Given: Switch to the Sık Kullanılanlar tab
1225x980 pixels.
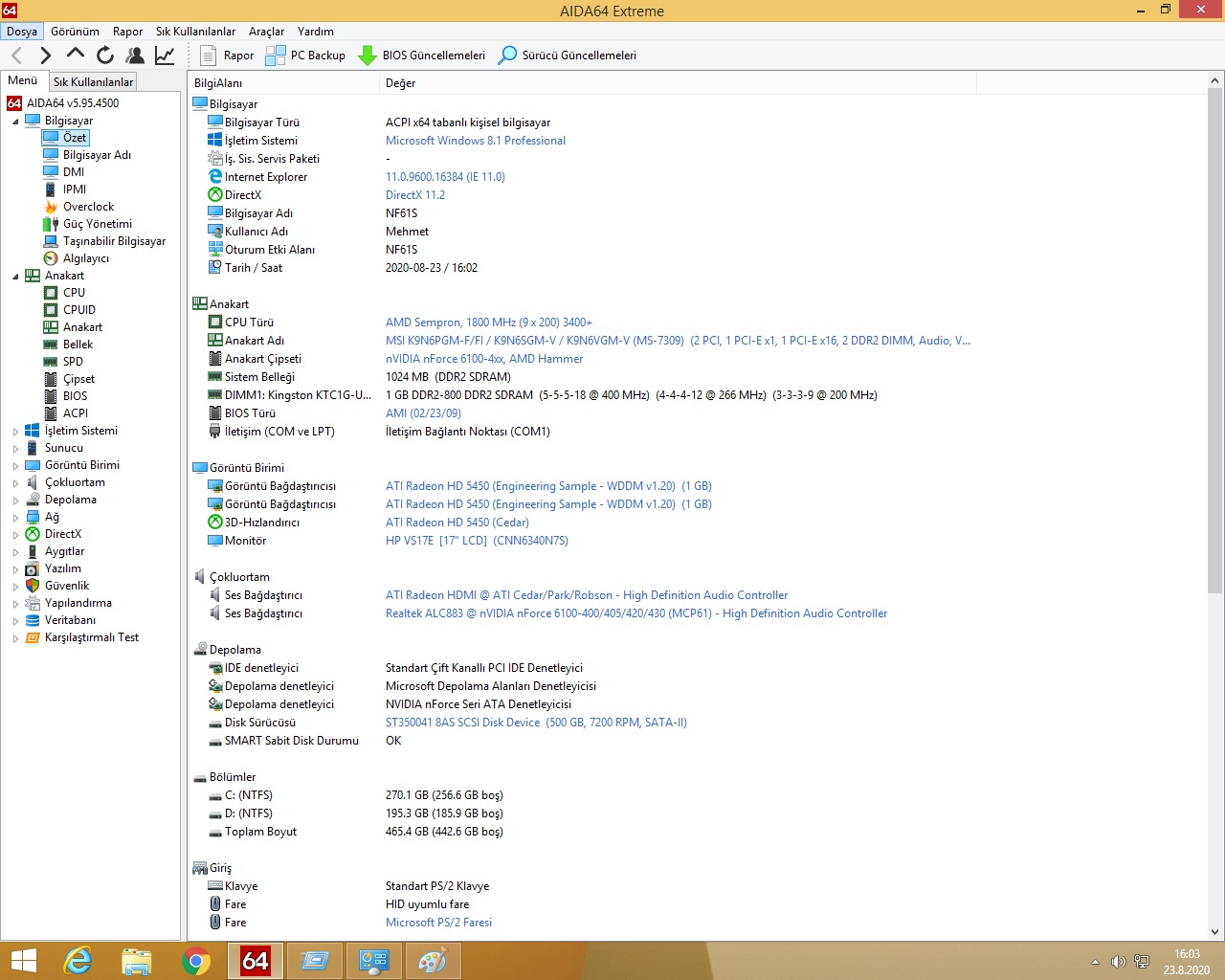Looking at the screenshot, I should (x=93, y=82).
